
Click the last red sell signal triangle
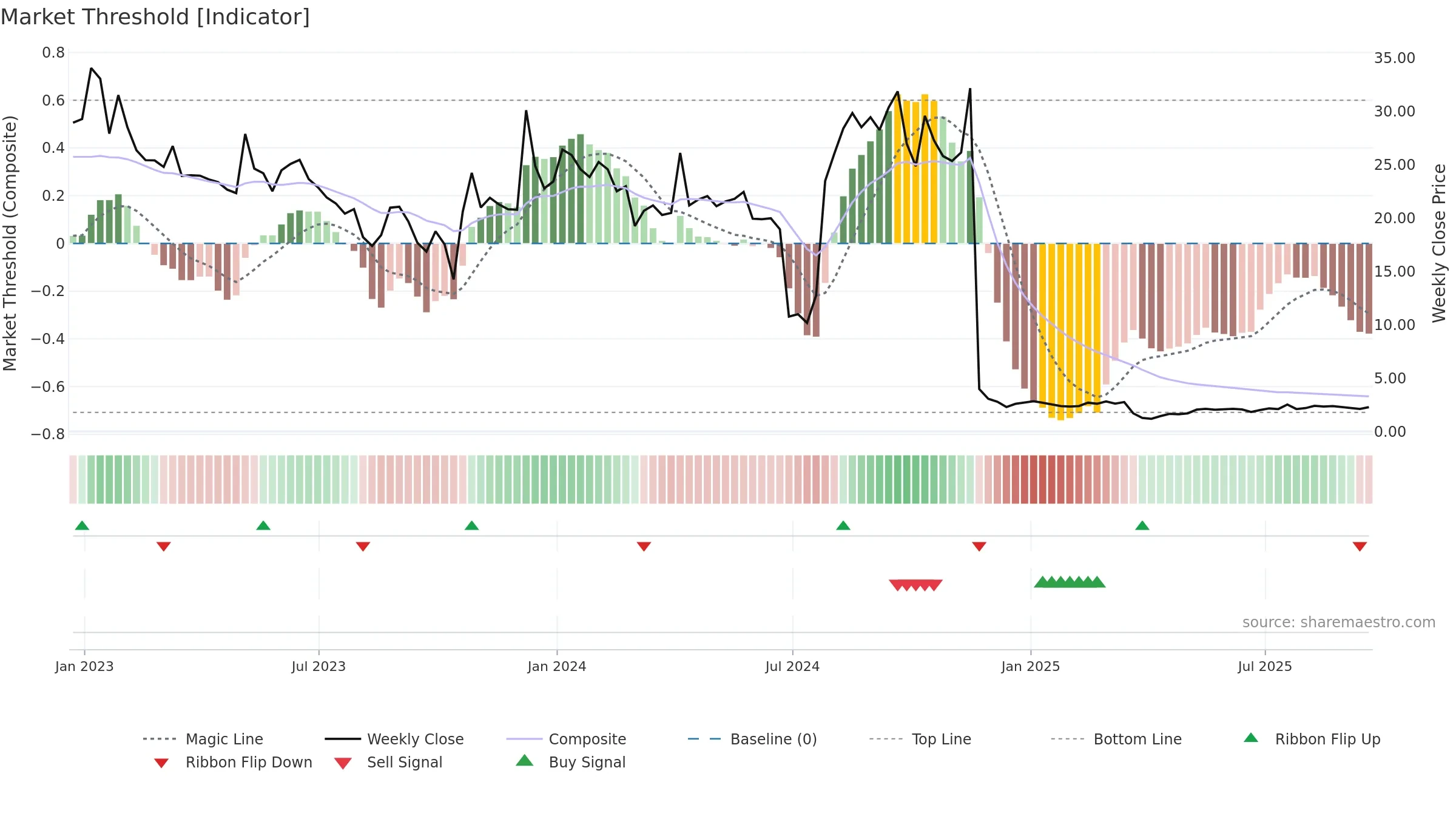(x=934, y=585)
